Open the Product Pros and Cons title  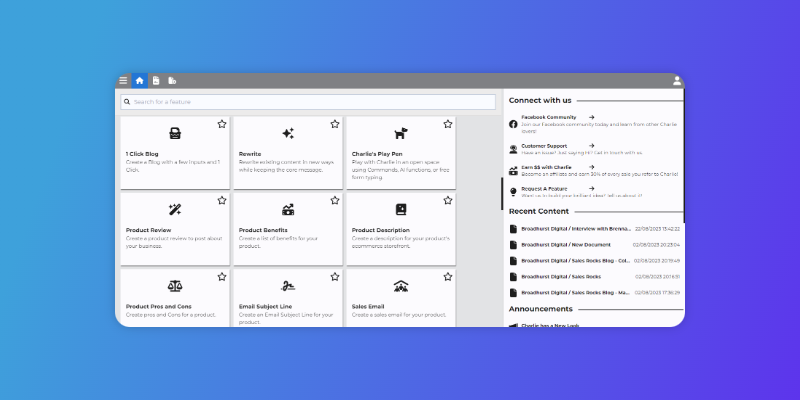coord(159,307)
